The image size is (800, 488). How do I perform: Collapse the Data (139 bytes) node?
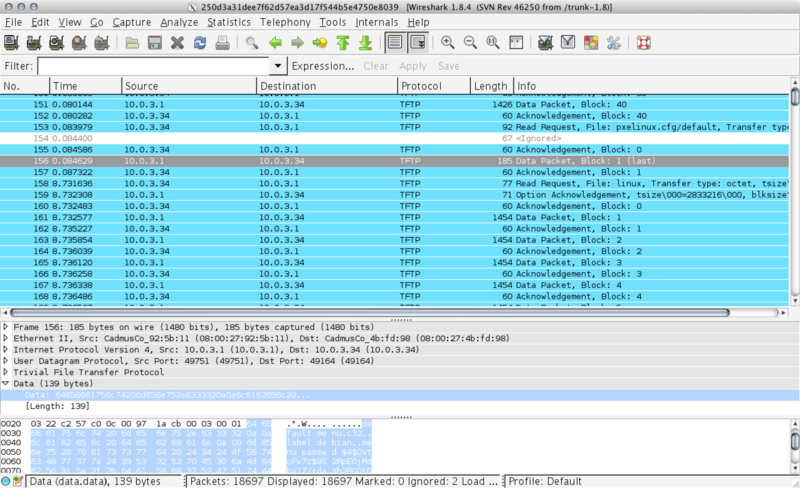(x=6, y=383)
